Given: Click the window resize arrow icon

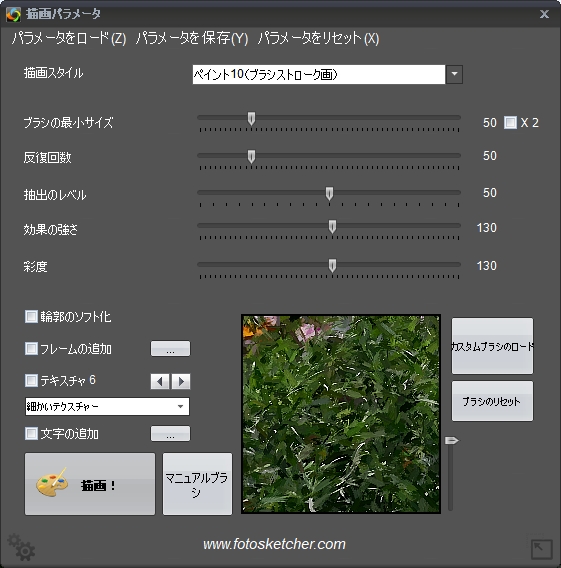Looking at the screenshot, I should (x=541, y=549).
